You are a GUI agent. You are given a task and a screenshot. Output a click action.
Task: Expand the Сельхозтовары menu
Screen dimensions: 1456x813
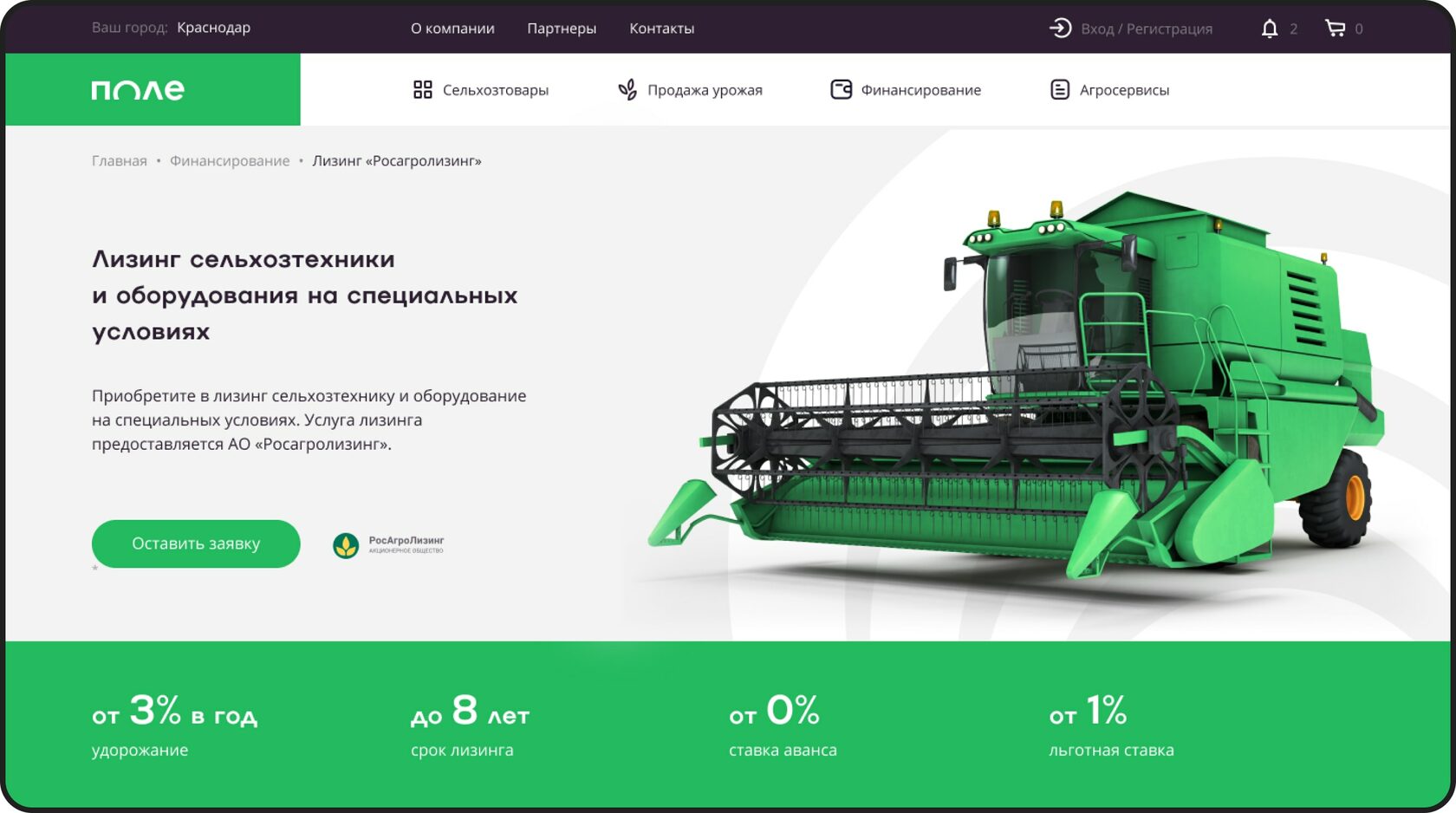pyautogui.click(x=495, y=88)
